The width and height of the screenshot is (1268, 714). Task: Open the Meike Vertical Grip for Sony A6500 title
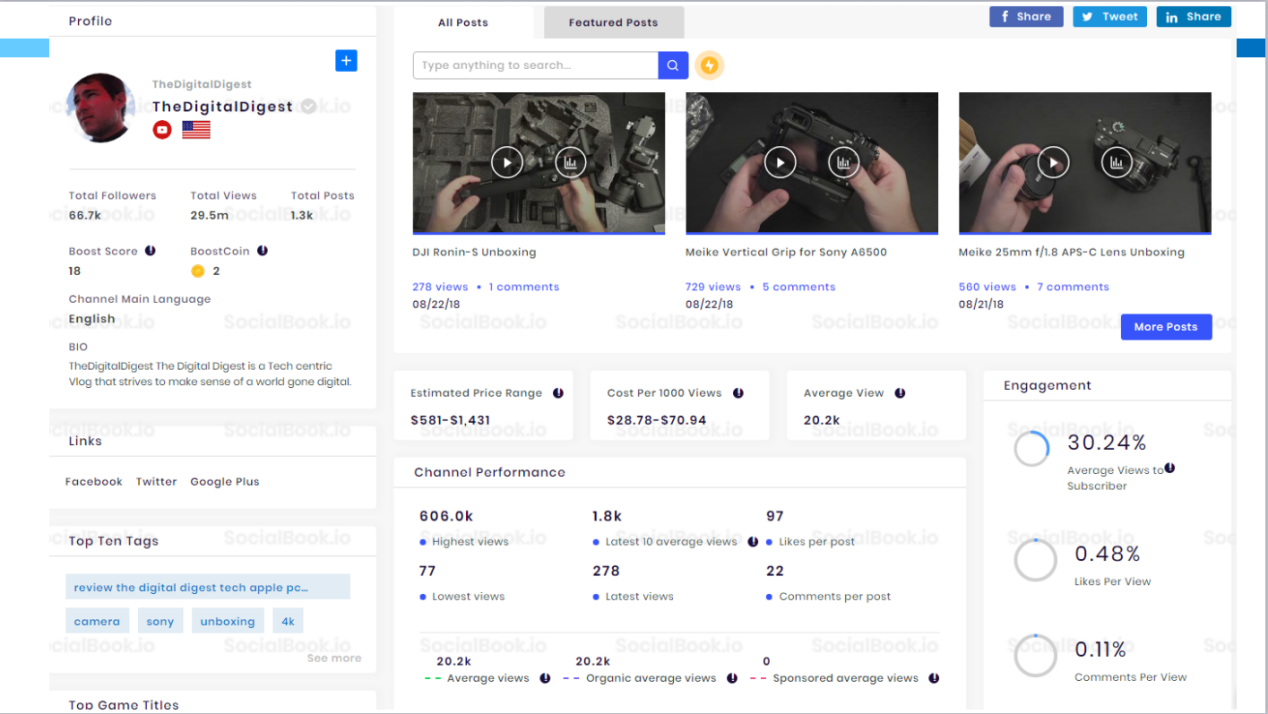[786, 252]
